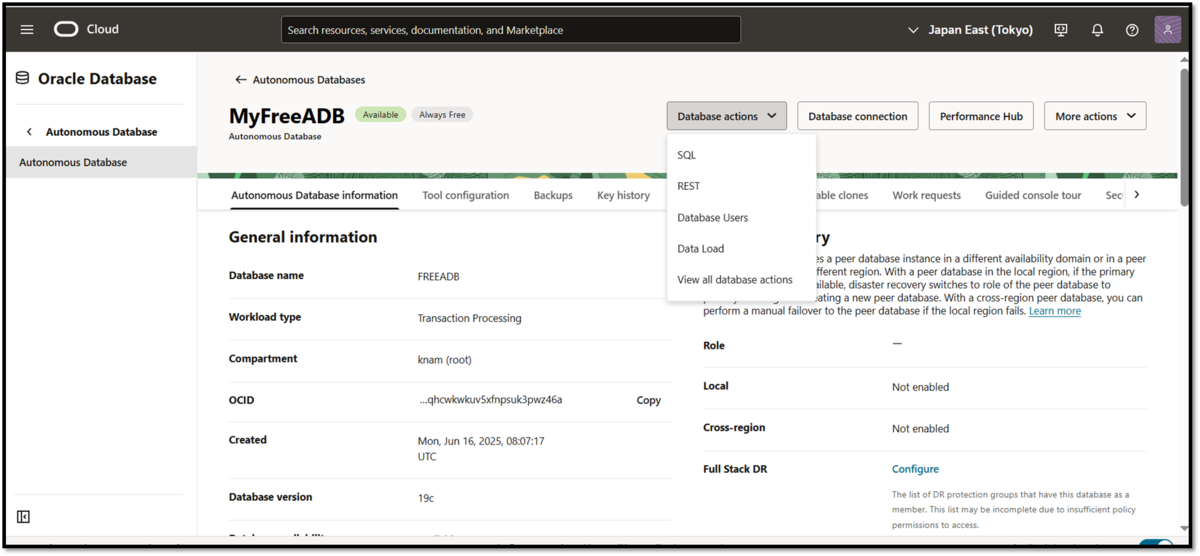Screen dimensions: 1200x556
Task: Open the More actions dropdown
Action: (x=1095, y=116)
